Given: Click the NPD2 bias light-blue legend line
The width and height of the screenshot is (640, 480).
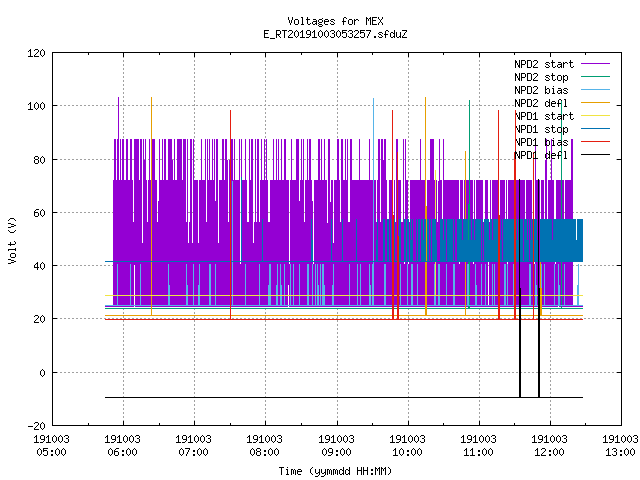Looking at the screenshot, I should (595, 90).
